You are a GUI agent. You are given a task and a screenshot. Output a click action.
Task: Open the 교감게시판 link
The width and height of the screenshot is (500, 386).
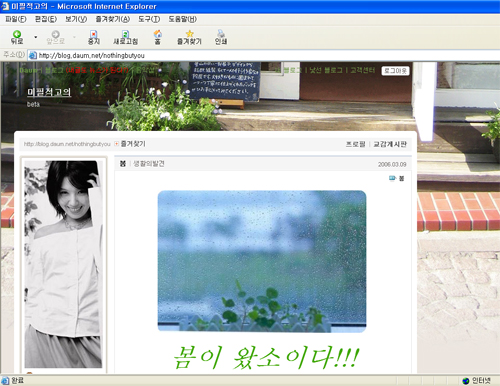coord(390,144)
